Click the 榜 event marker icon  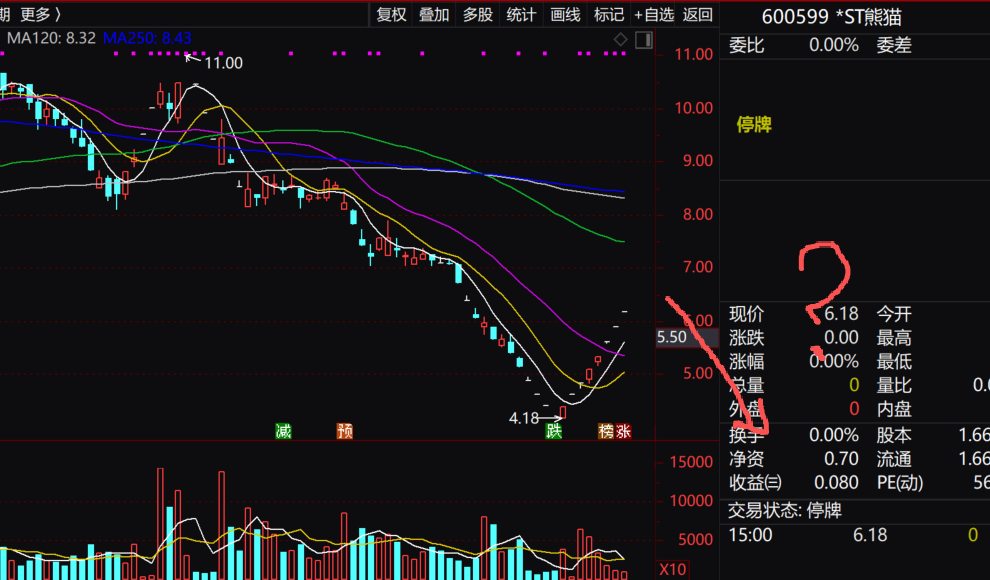click(x=605, y=431)
